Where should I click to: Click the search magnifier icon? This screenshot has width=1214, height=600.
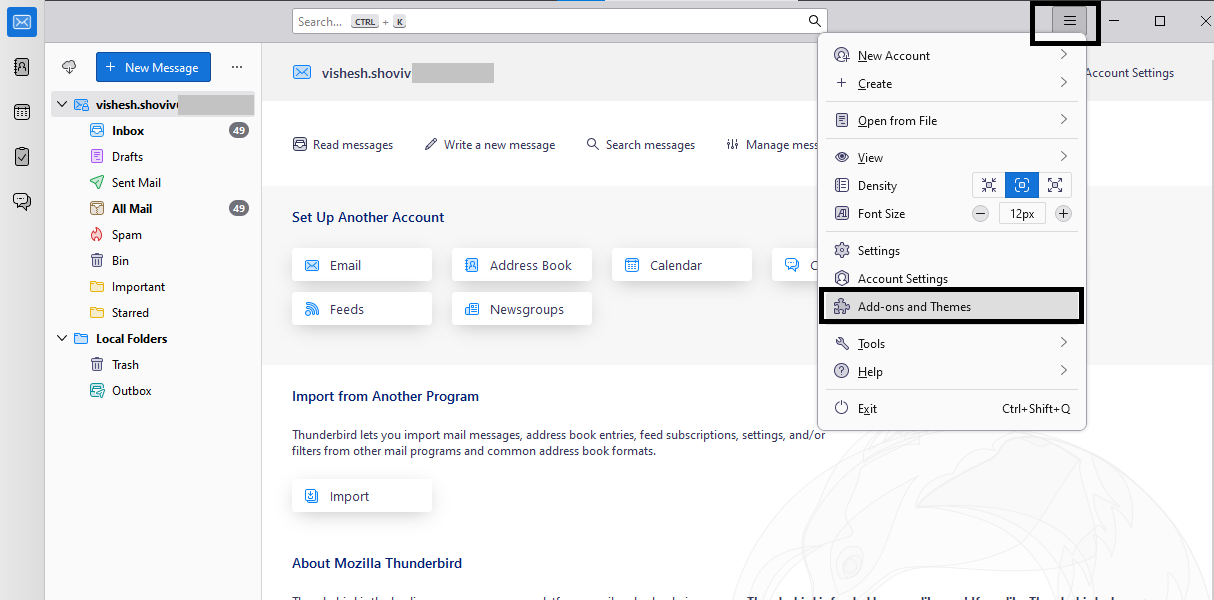815,21
